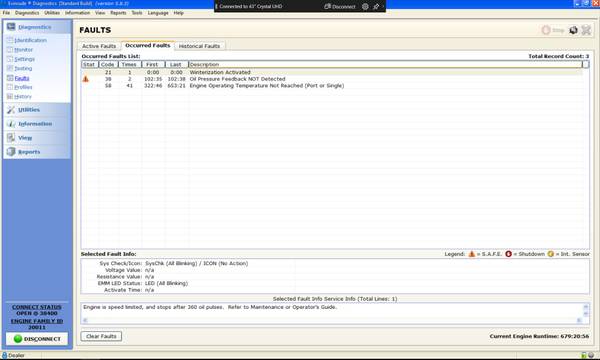Select the Occurred Faults tab

148,45
